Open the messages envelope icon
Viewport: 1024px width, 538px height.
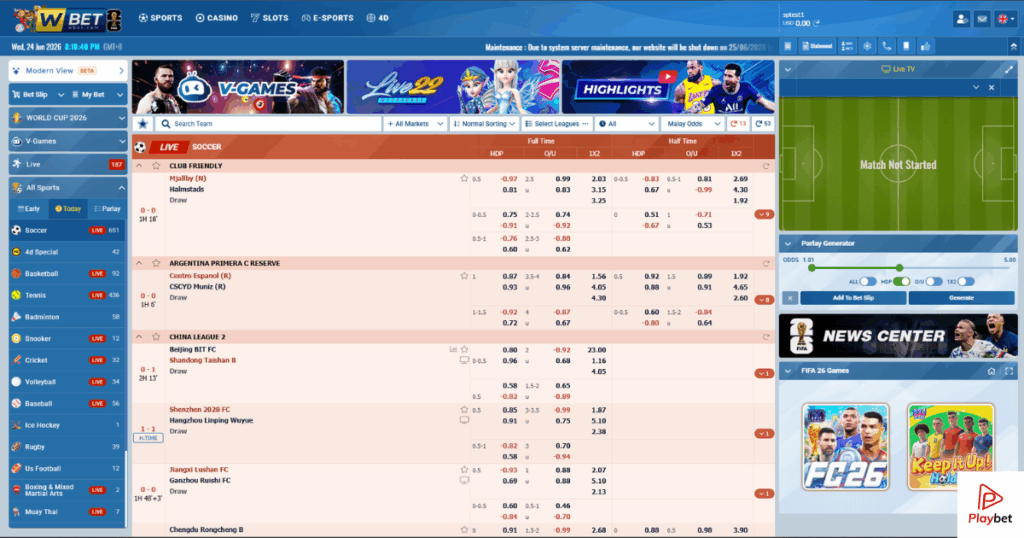click(x=982, y=19)
